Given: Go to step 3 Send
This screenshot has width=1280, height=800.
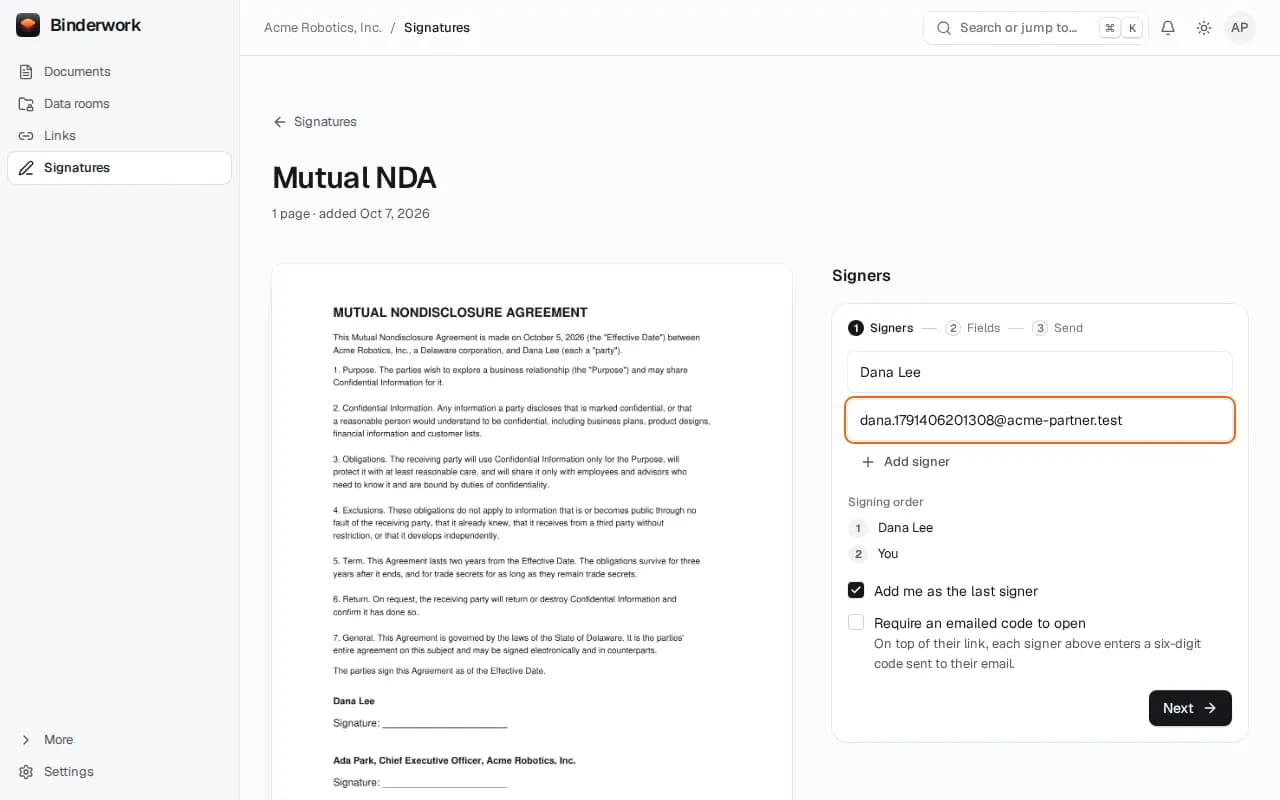Looking at the screenshot, I should coord(1058,328).
